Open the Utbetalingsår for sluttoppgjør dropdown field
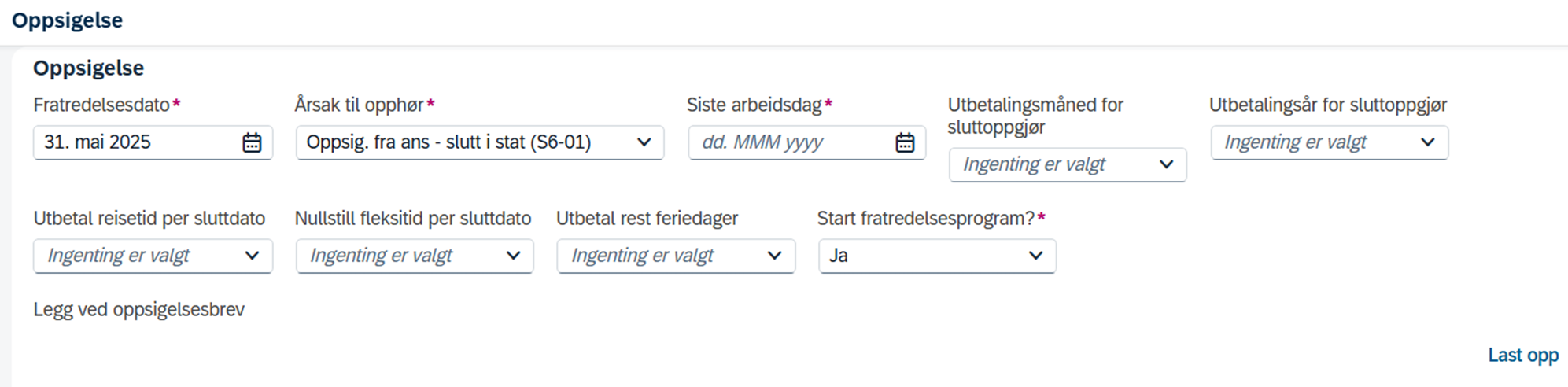The width and height of the screenshot is (1568, 387). click(x=1329, y=142)
